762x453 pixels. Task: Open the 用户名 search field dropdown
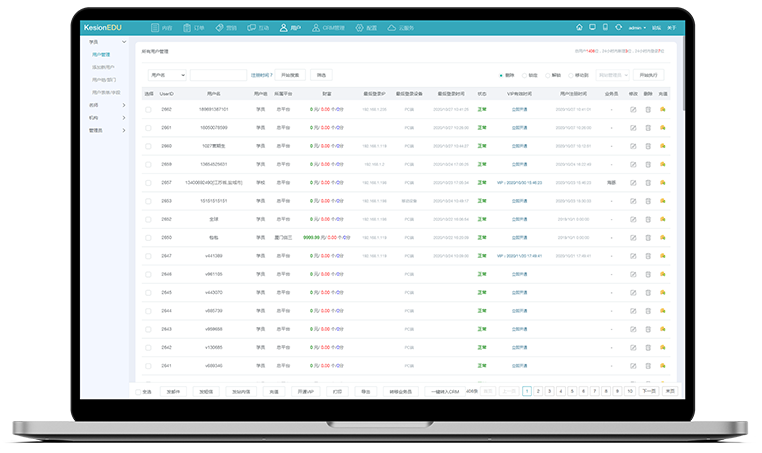[166, 75]
